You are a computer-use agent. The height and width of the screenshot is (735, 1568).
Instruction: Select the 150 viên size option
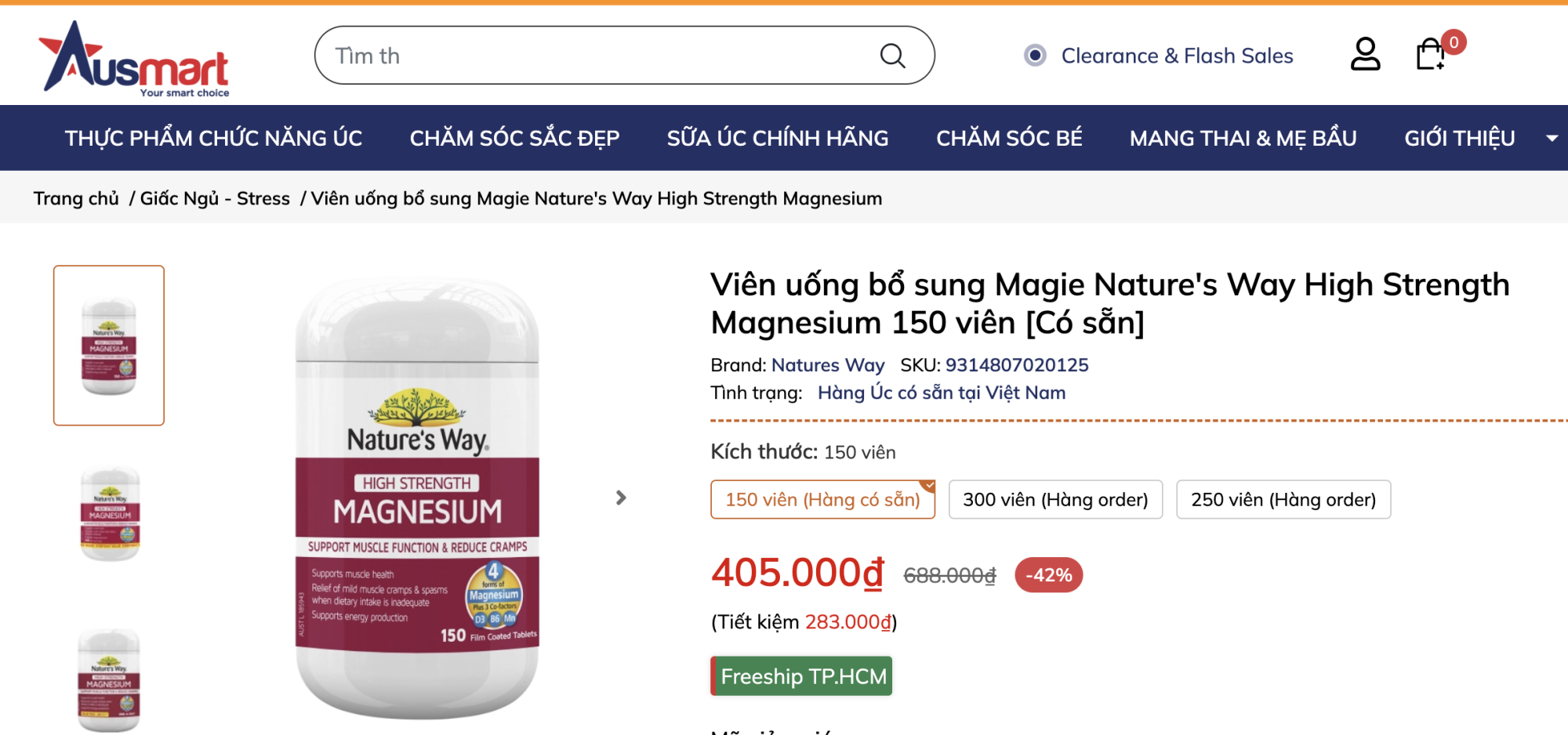pos(822,499)
